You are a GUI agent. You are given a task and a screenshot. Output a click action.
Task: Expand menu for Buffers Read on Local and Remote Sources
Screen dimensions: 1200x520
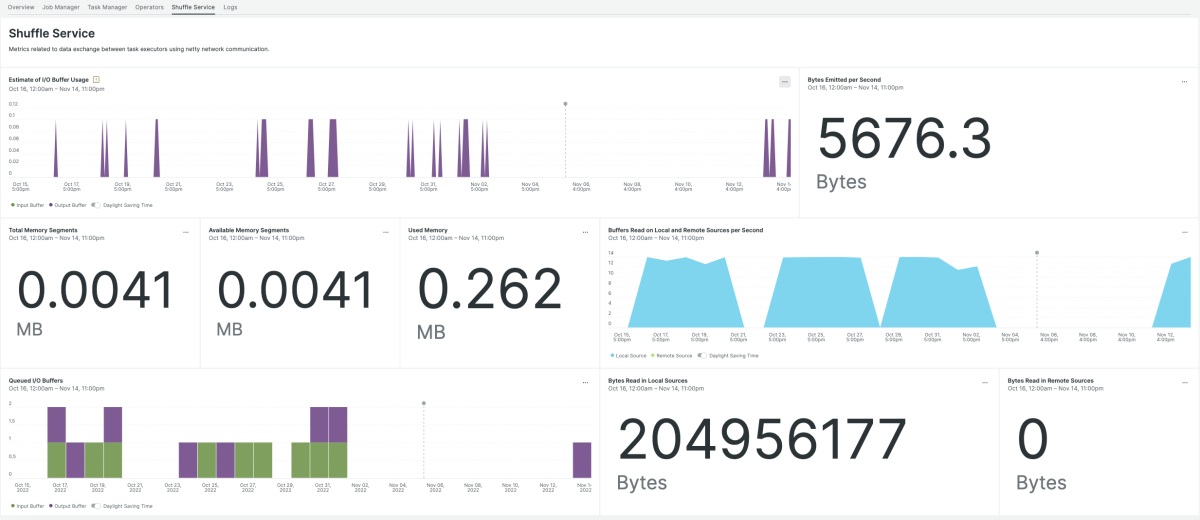click(1184, 231)
